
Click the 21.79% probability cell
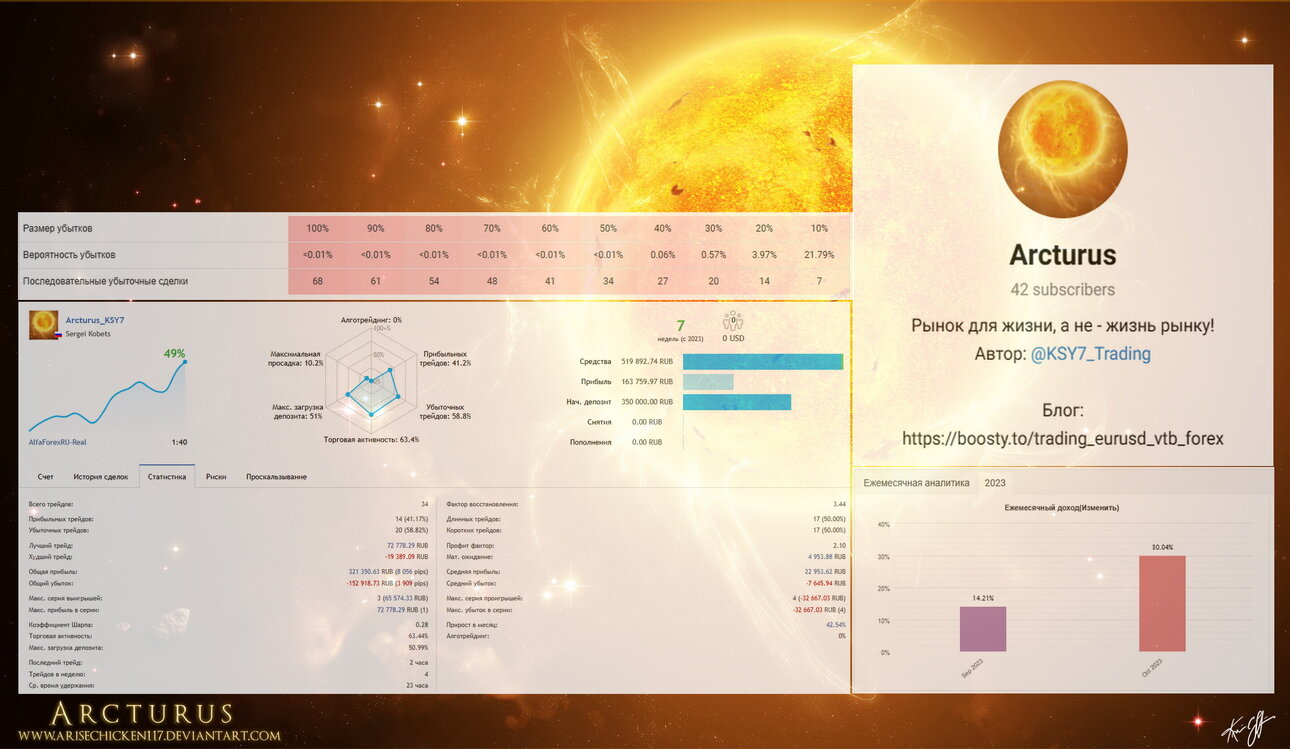pos(819,255)
